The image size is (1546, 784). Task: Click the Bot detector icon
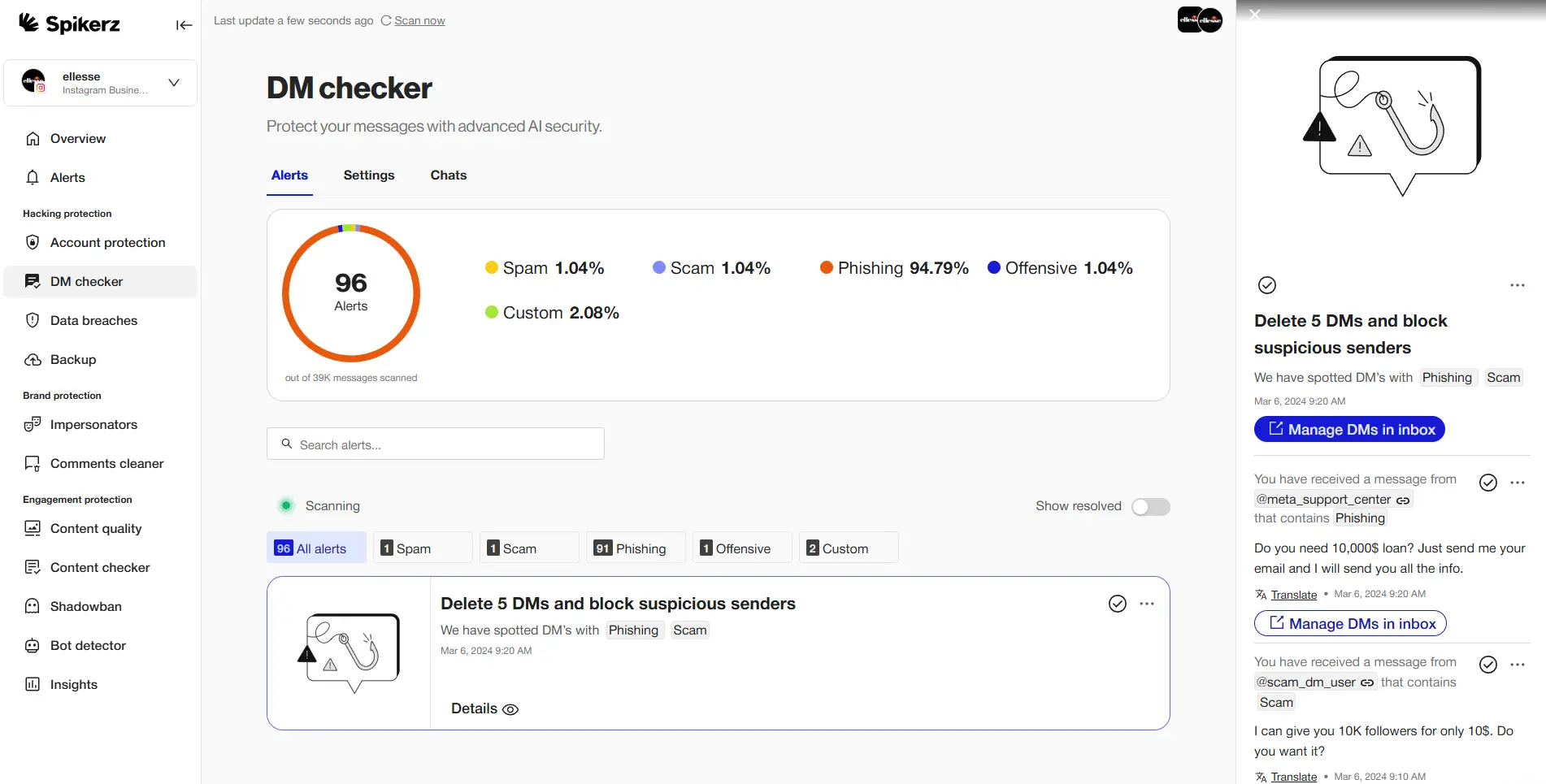click(32, 645)
